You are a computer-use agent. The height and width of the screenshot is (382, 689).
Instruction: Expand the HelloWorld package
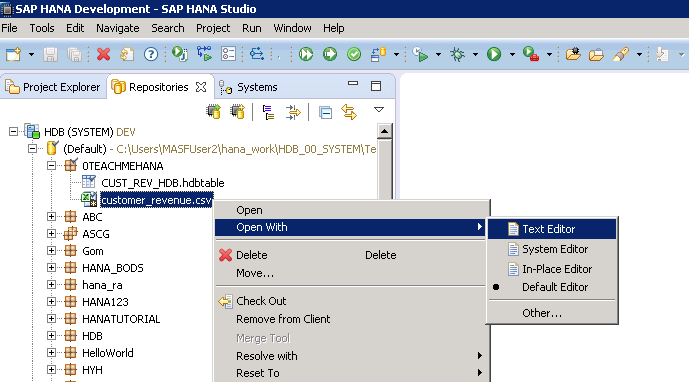51,353
